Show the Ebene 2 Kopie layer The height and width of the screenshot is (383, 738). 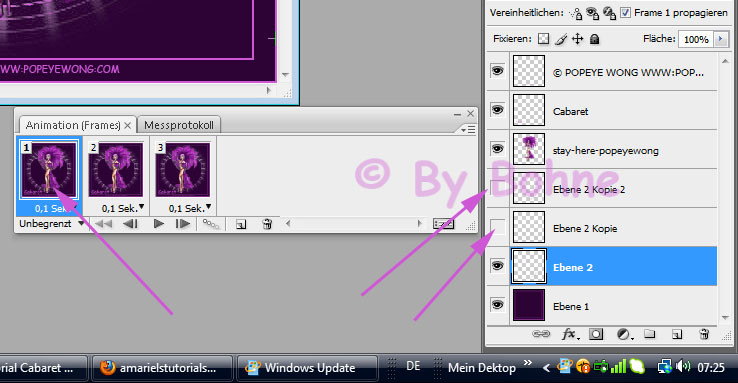click(497, 227)
